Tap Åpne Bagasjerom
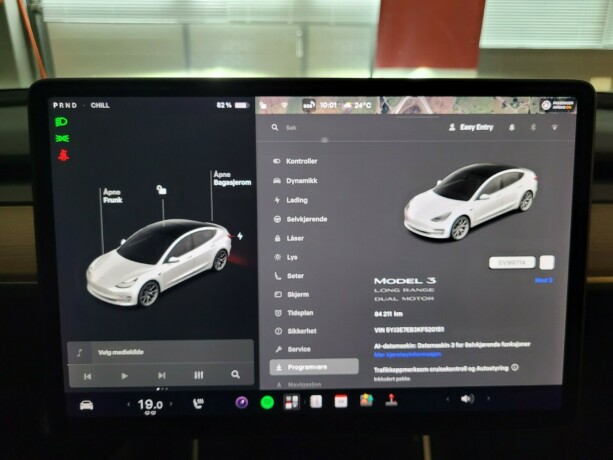This screenshot has height=460, width=613. (232, 179)
